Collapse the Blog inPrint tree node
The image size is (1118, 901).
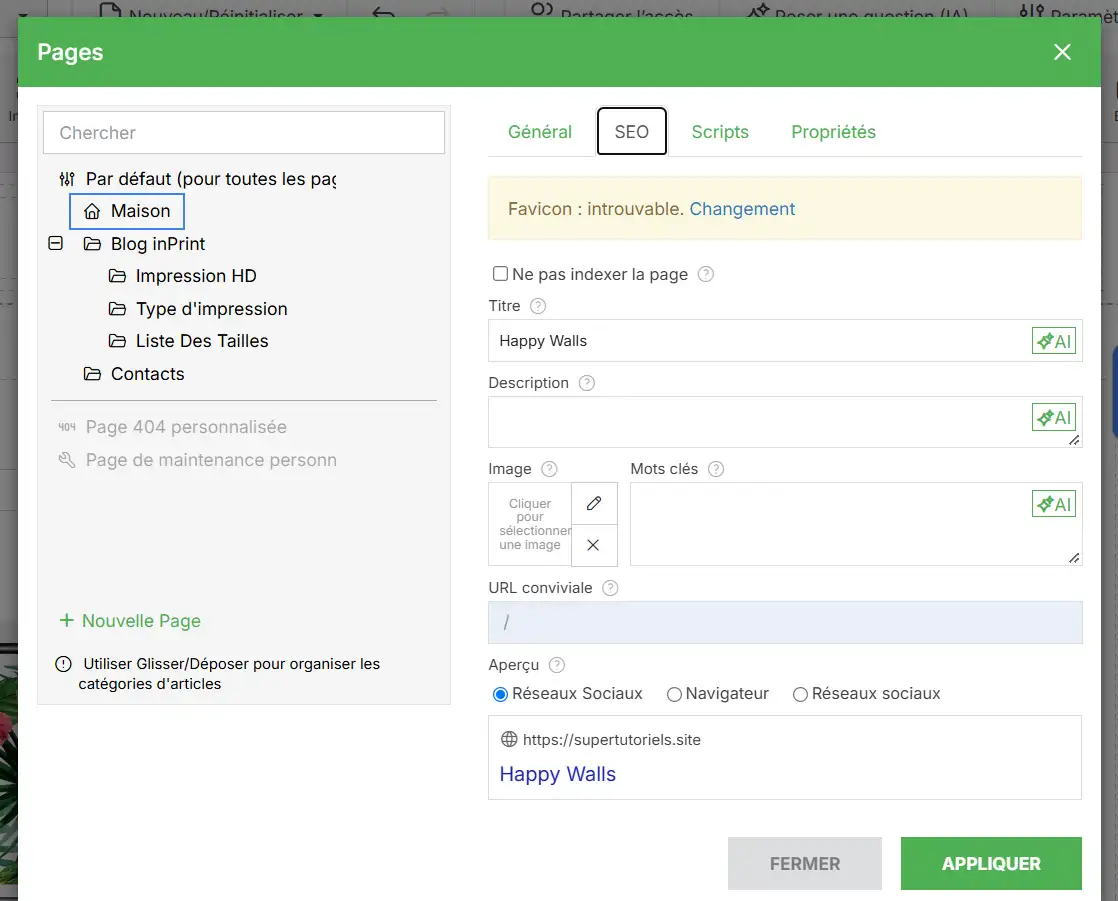pos(56,244)
